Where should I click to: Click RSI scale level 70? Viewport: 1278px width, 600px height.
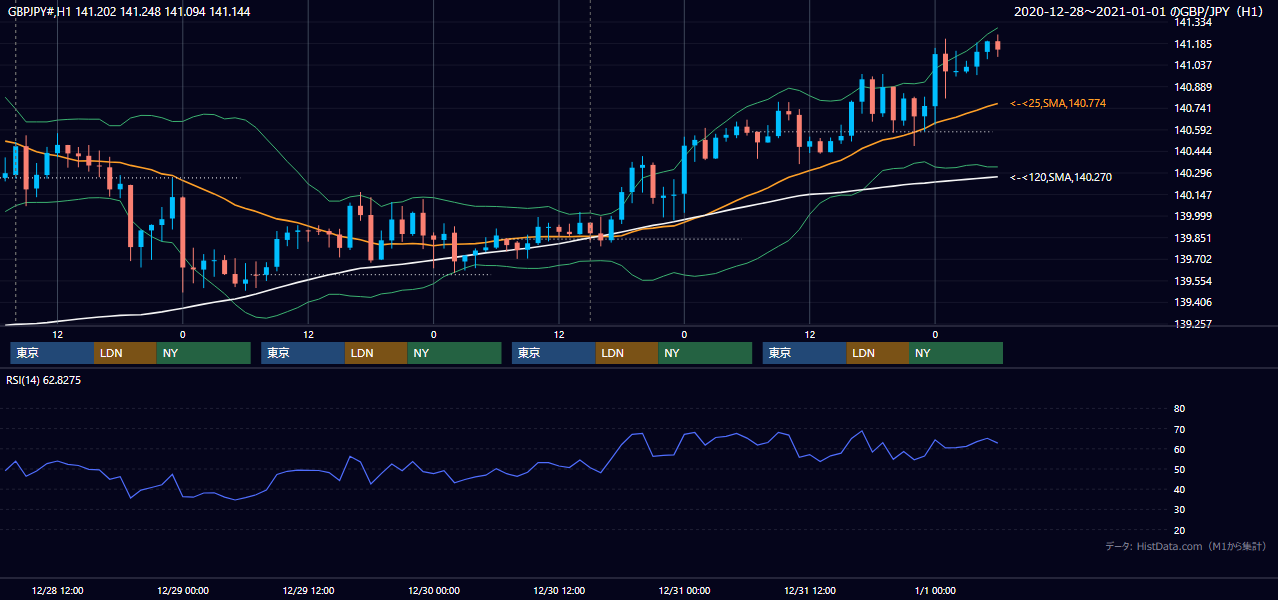(x=1179, y=429)
